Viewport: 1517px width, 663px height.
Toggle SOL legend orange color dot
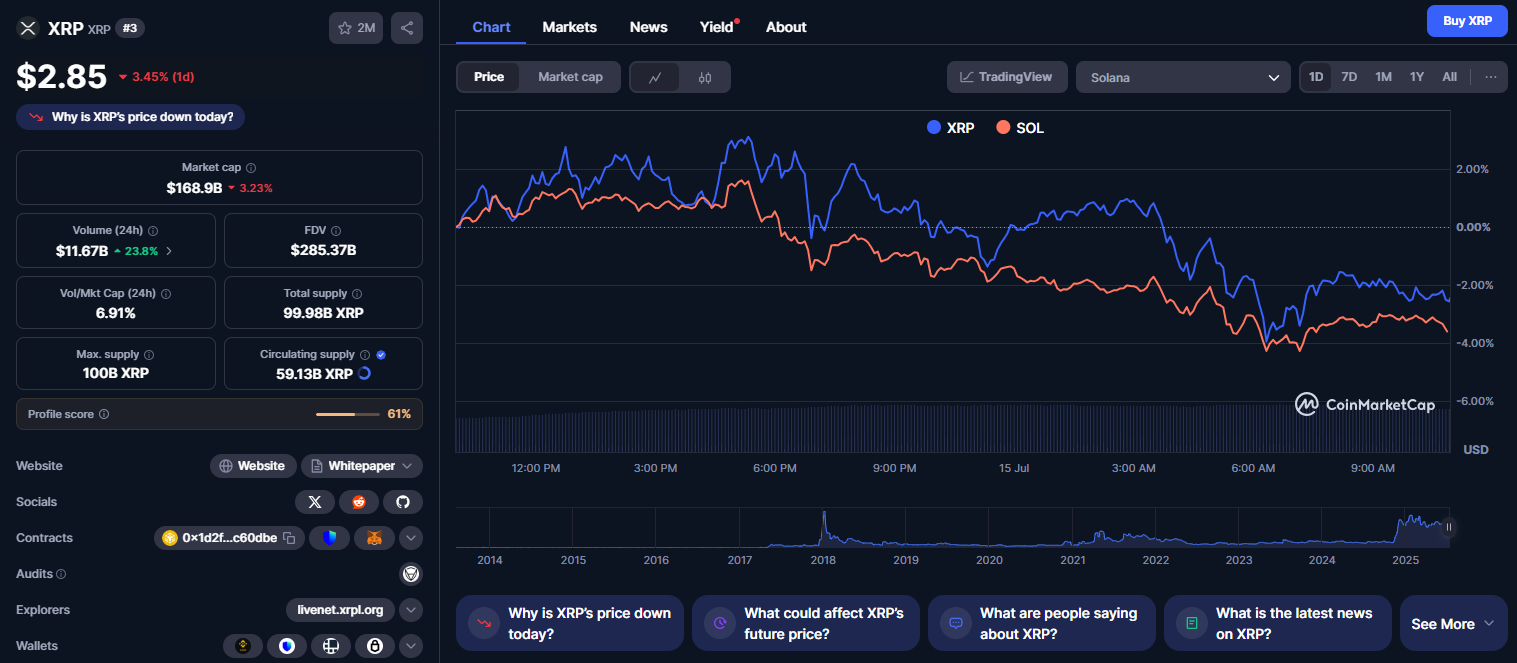pos(1003,128)
